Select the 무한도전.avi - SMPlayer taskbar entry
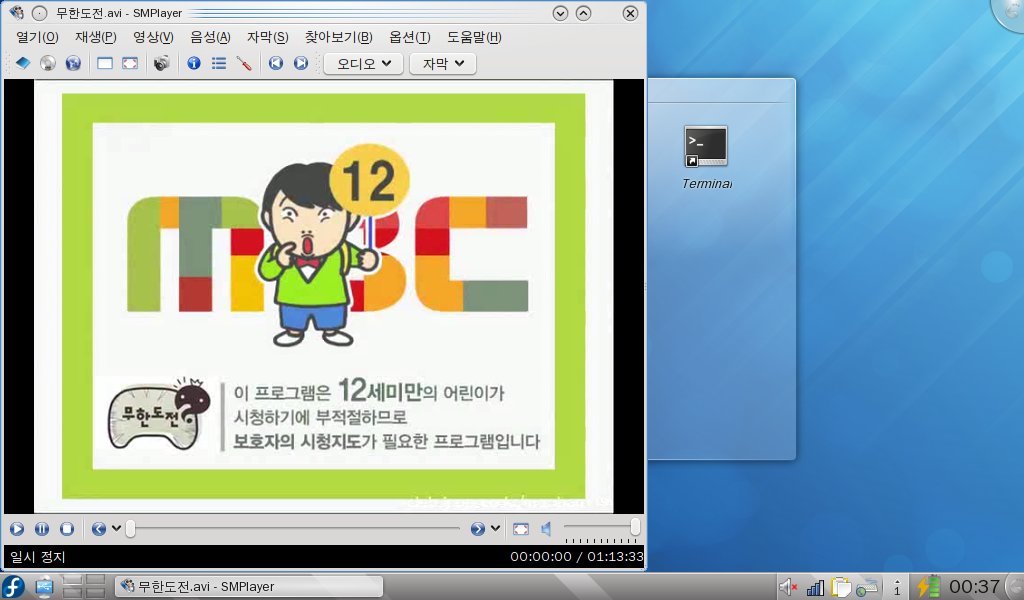1024x600 pixels. click(x=249, y=586)
